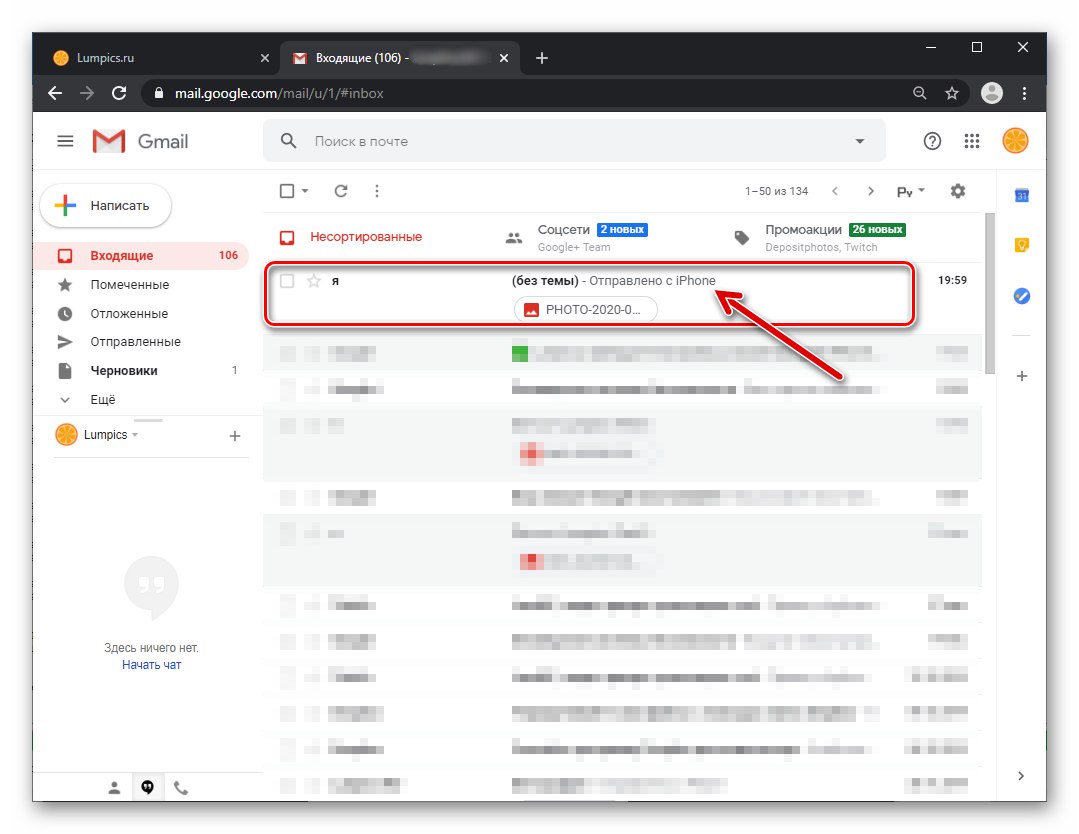The height and width of the screenshot is (834, 1079).
Task: Close the Lumpics.ru browser tab
Action: pyautogui.click(x=265, y=58)
